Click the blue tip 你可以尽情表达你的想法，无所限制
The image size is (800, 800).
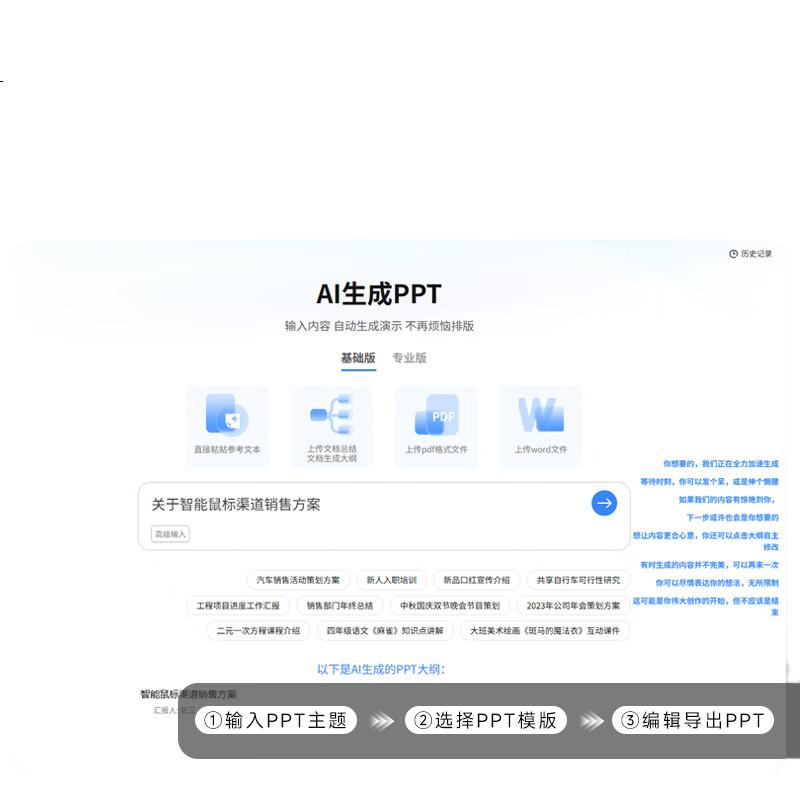[717, 583]
